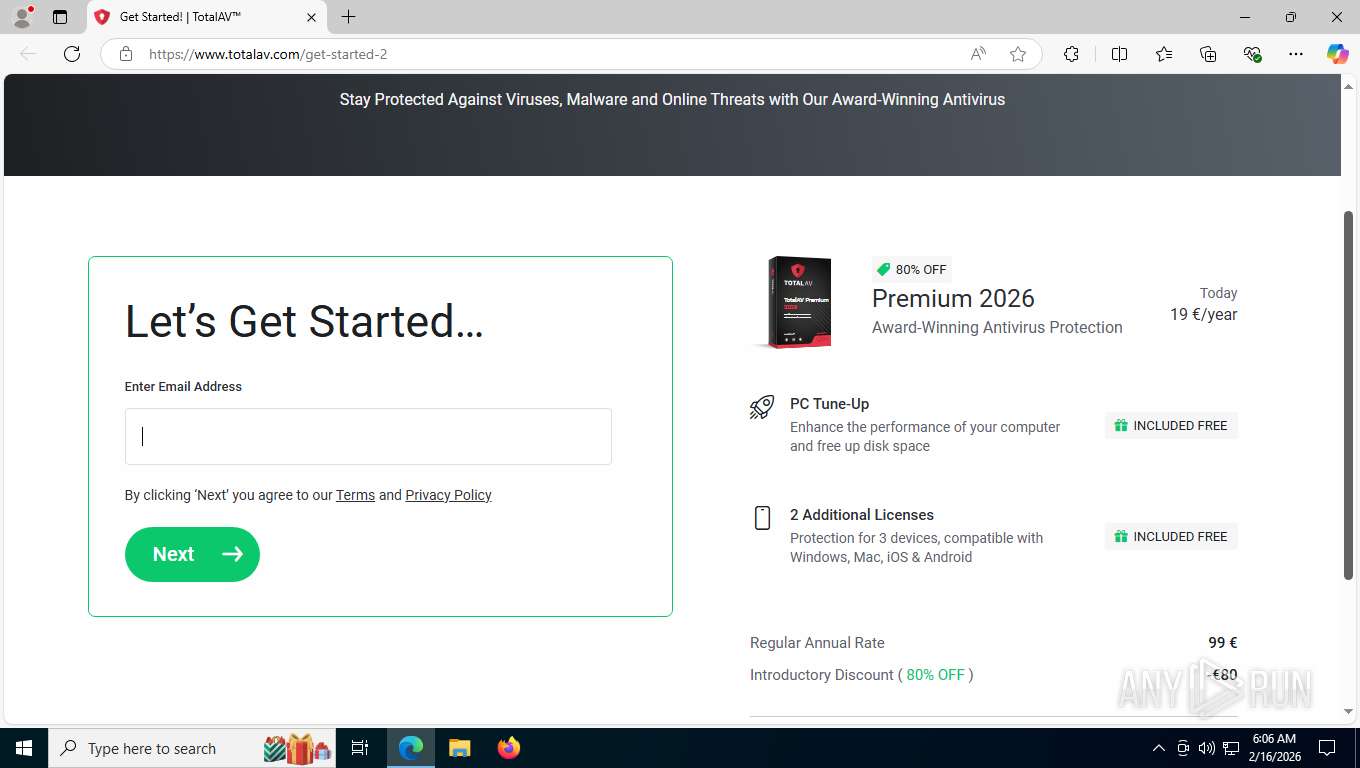Open the volume speaker tray icon

pyautogui.click(x=1206, y=748)
